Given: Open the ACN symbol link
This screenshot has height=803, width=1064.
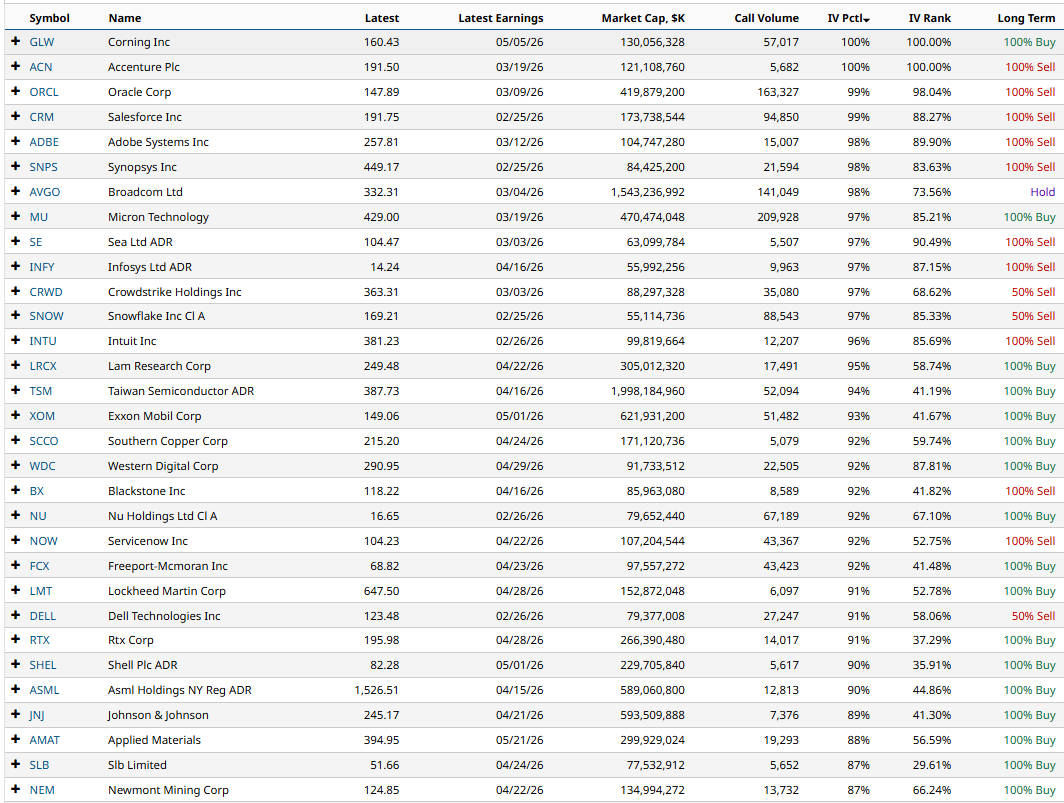Looking at the screenshot, I should pos(41,67).
